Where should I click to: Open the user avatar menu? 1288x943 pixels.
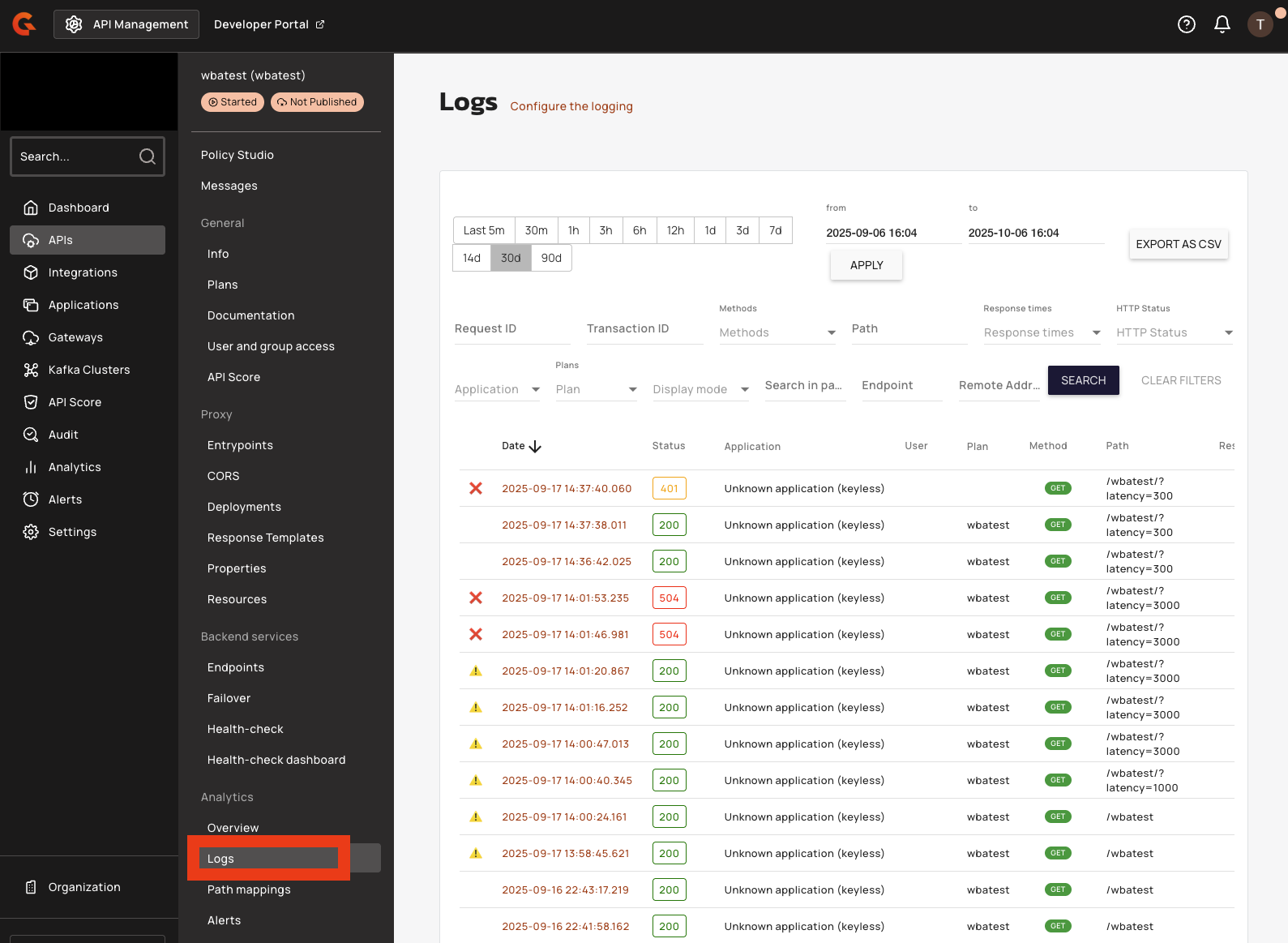click(x=1260, y=24)
